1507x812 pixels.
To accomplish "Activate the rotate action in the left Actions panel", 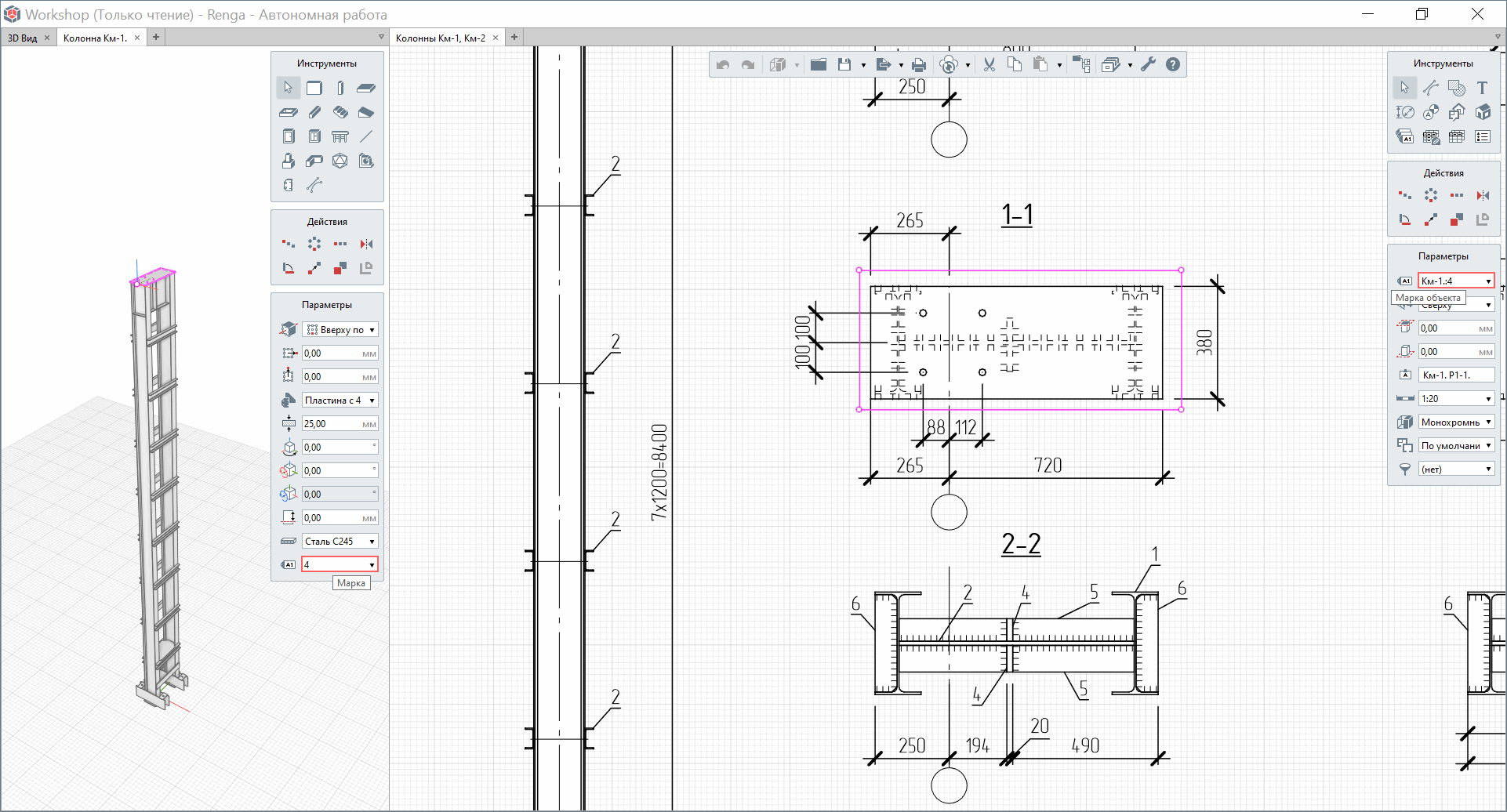I will pos(289,268).
